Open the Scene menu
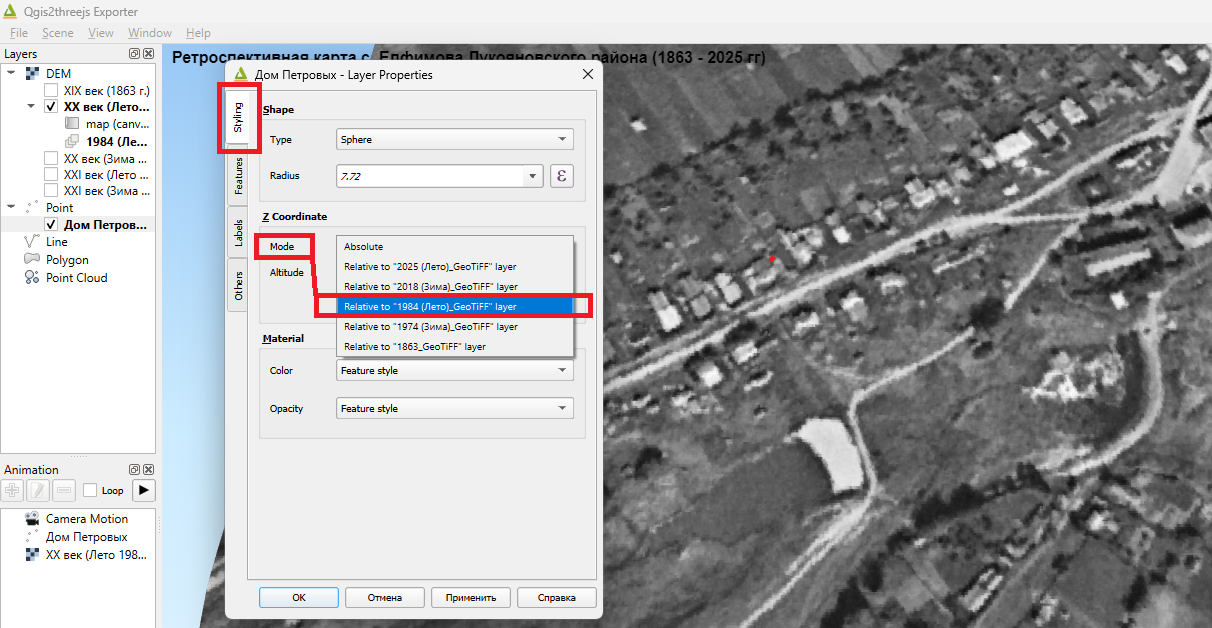 tap(58, 33)
